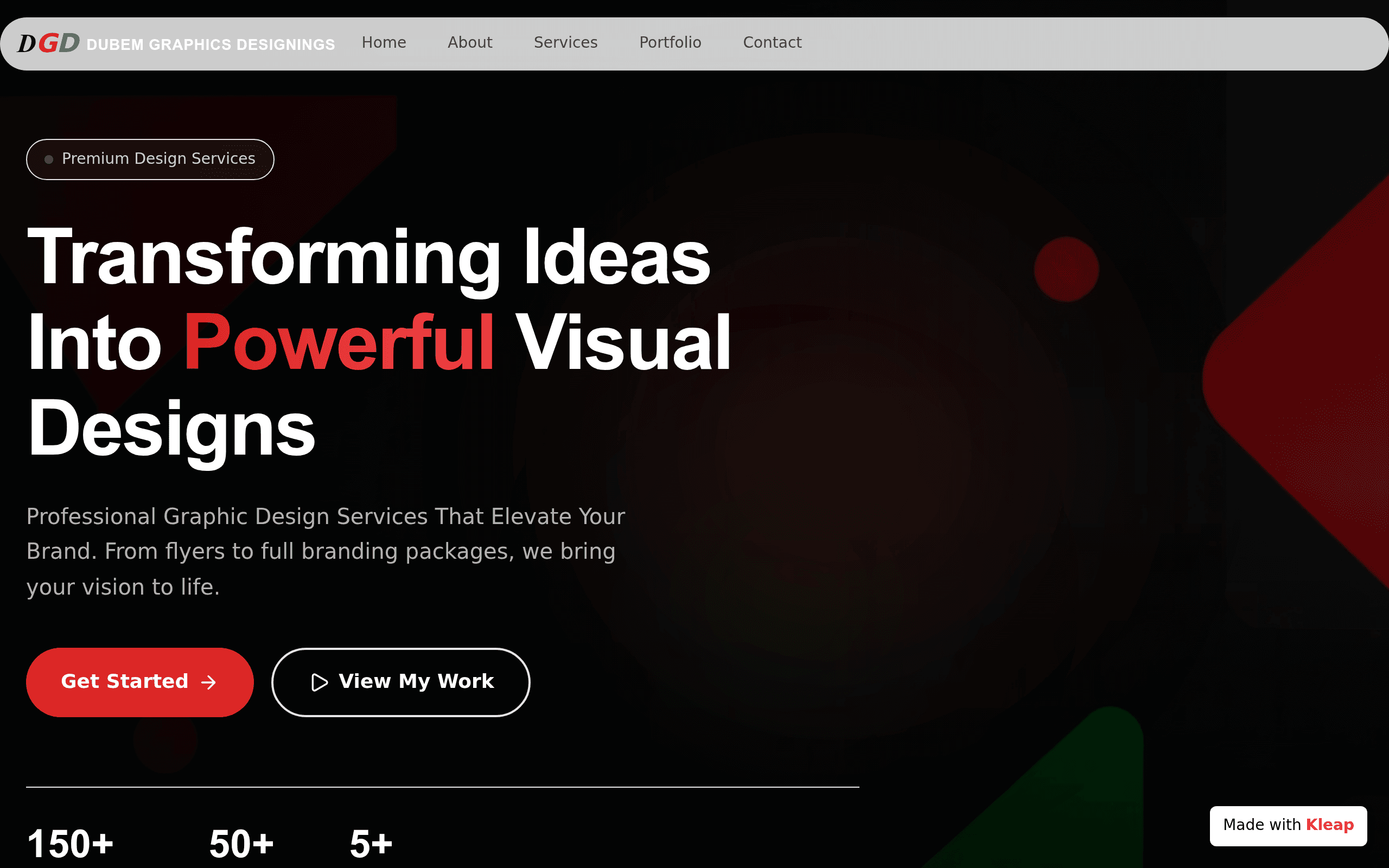Open the Contact nav link
Screen dimensions: 1389x868
(x=773, y=42)
